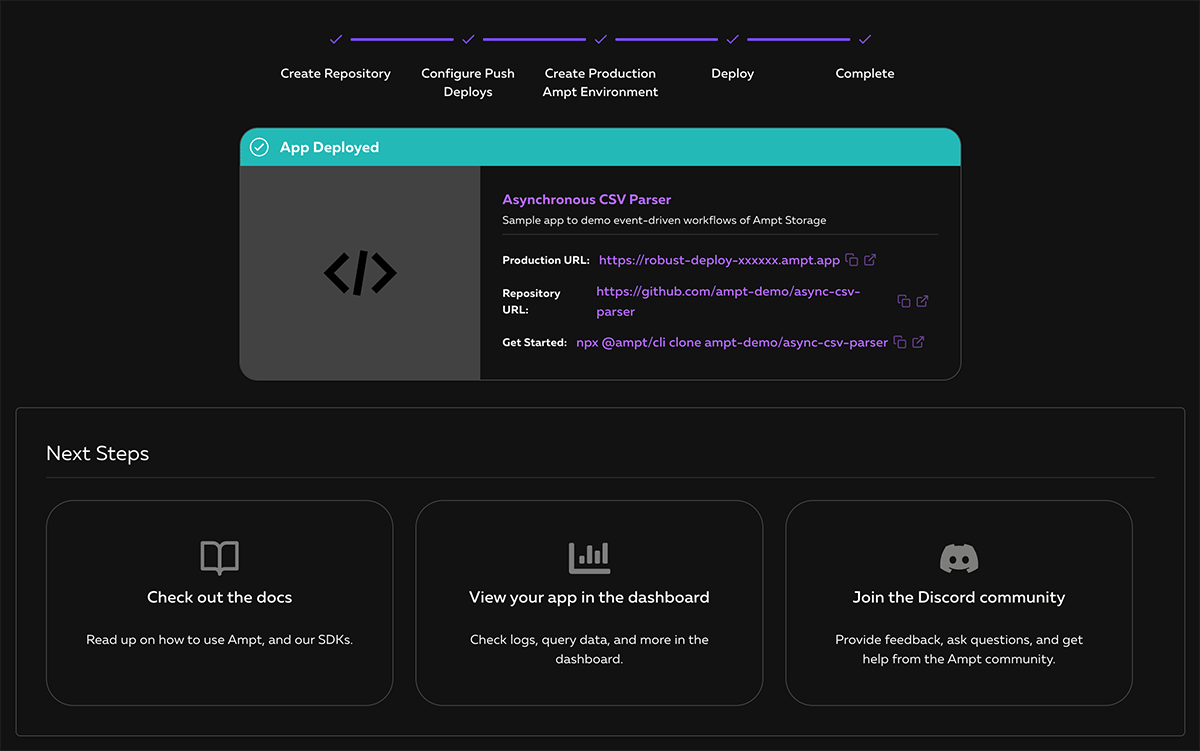The image size is (1200, 751).
Task: Click the Create Repository step
Action: (x=336, y=73)
